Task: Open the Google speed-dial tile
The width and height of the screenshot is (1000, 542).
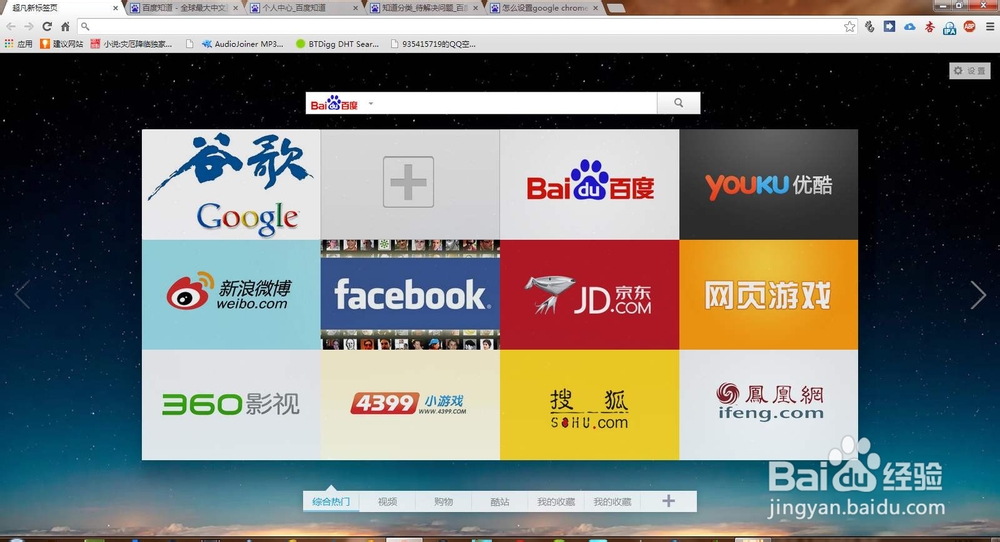Action: 231,185
